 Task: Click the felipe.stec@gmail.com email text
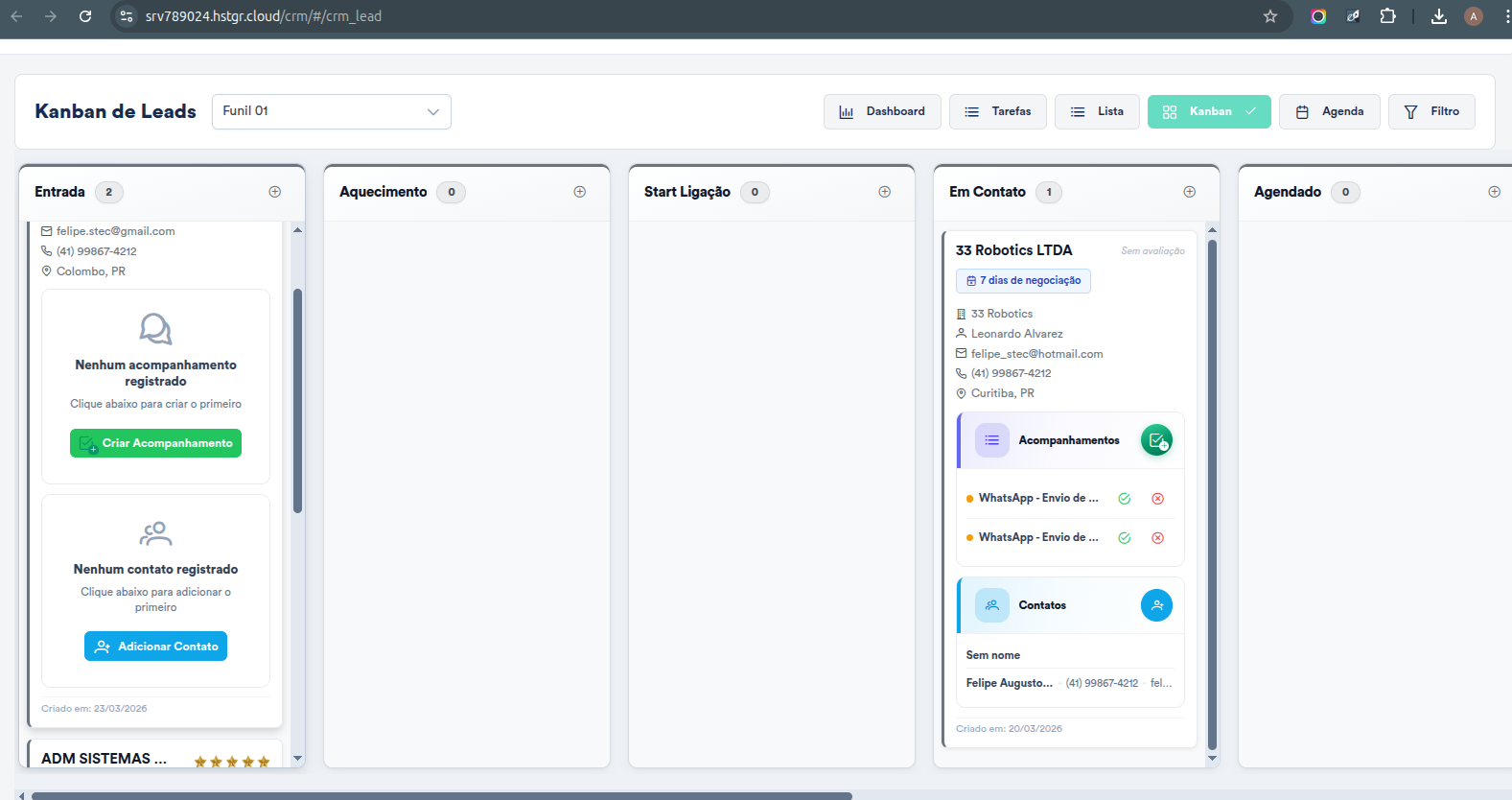(116, 231)
